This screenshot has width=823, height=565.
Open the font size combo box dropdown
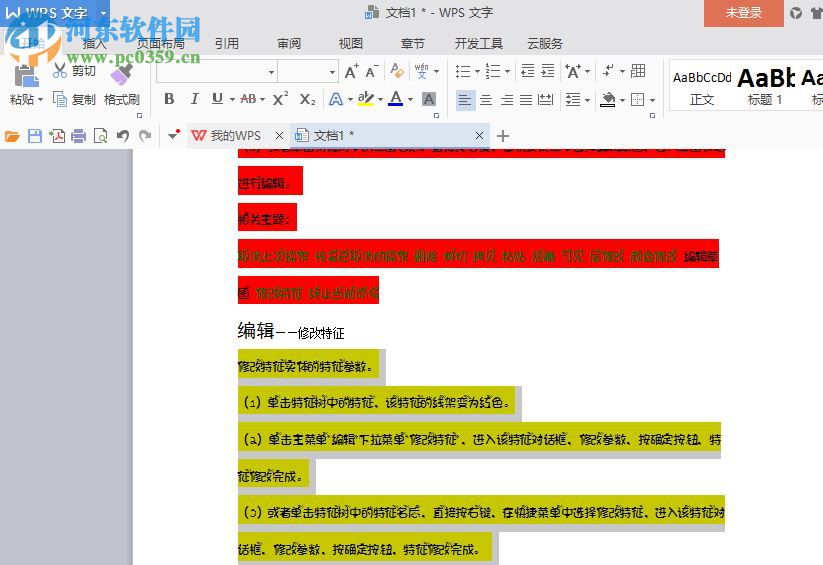point(333,72)
